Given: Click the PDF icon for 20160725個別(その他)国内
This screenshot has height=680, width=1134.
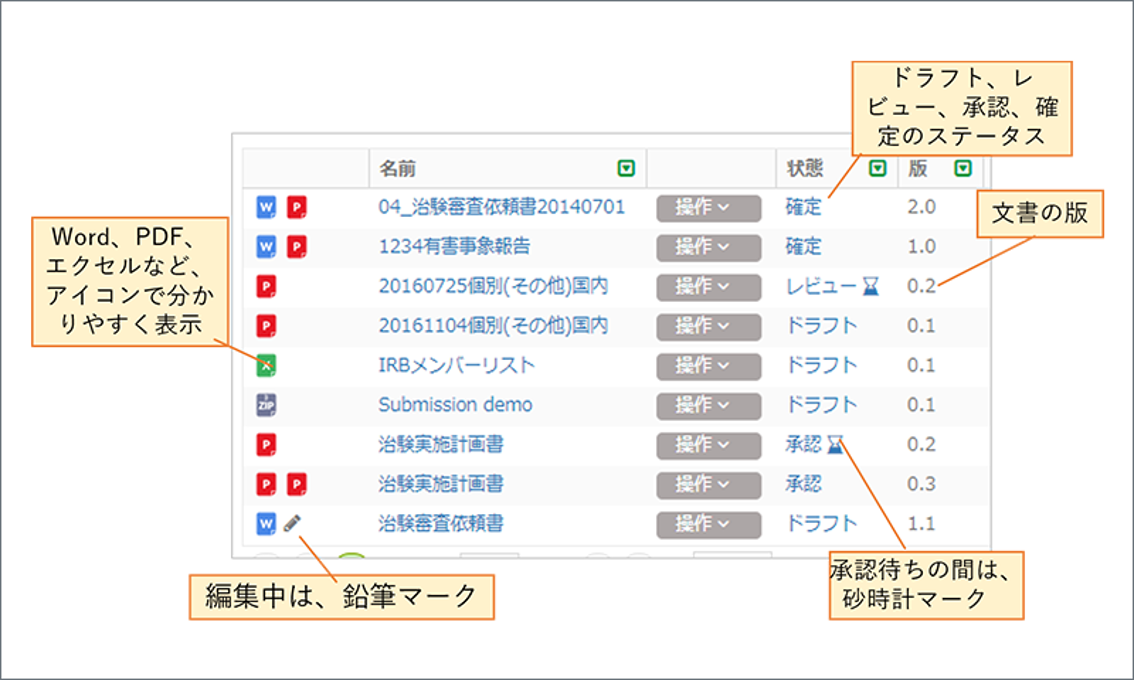Looking at the screenshot, I should click(265, 287).
